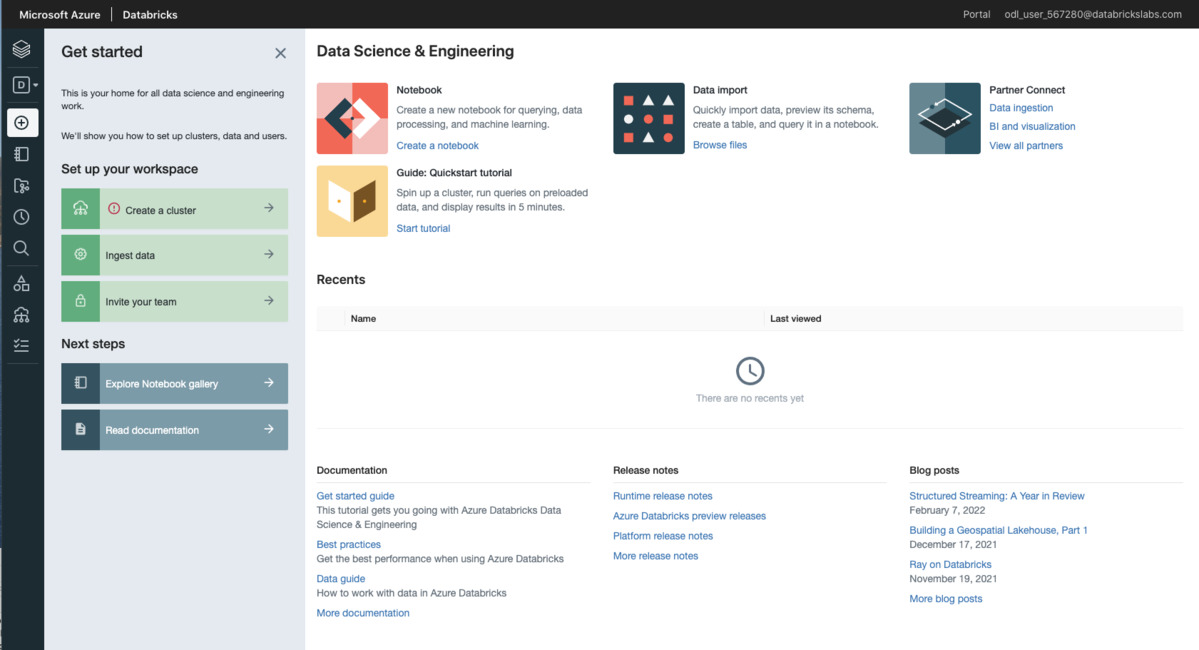Click the Create plus icon in the sidebar

click(x=22, y=122)
